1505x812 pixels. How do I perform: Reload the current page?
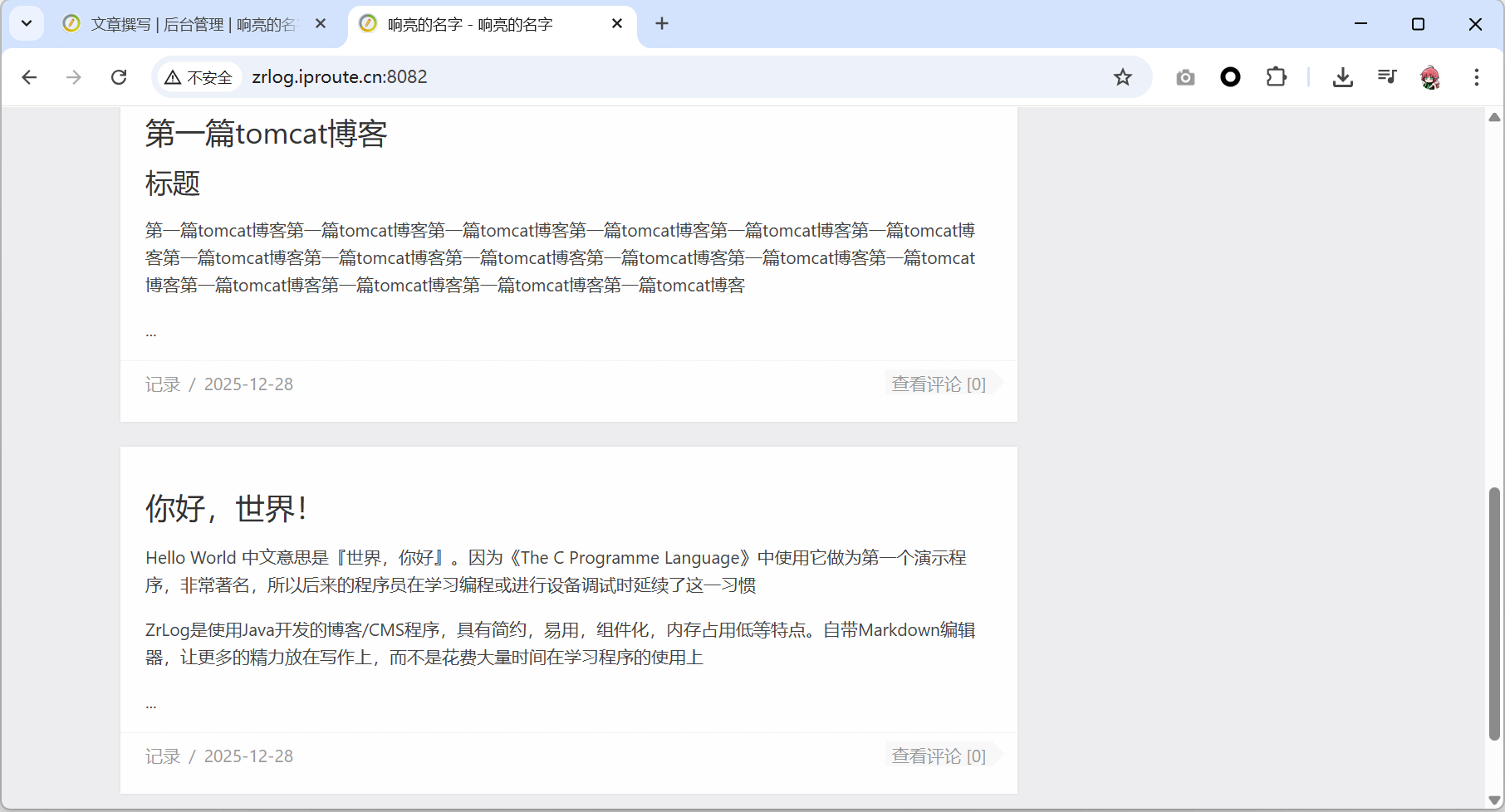[x=119, y=77]
